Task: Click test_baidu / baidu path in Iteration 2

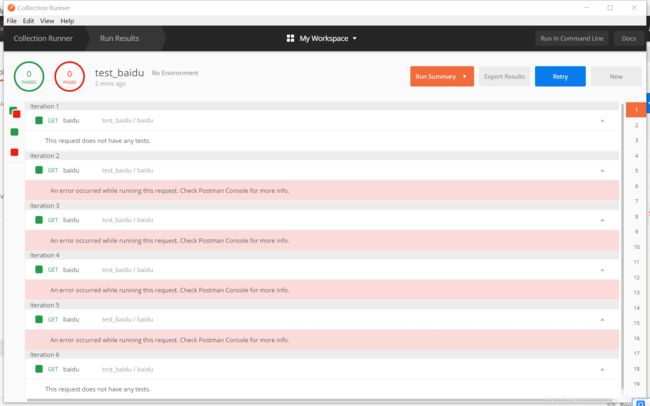Action: pos(127,170)
